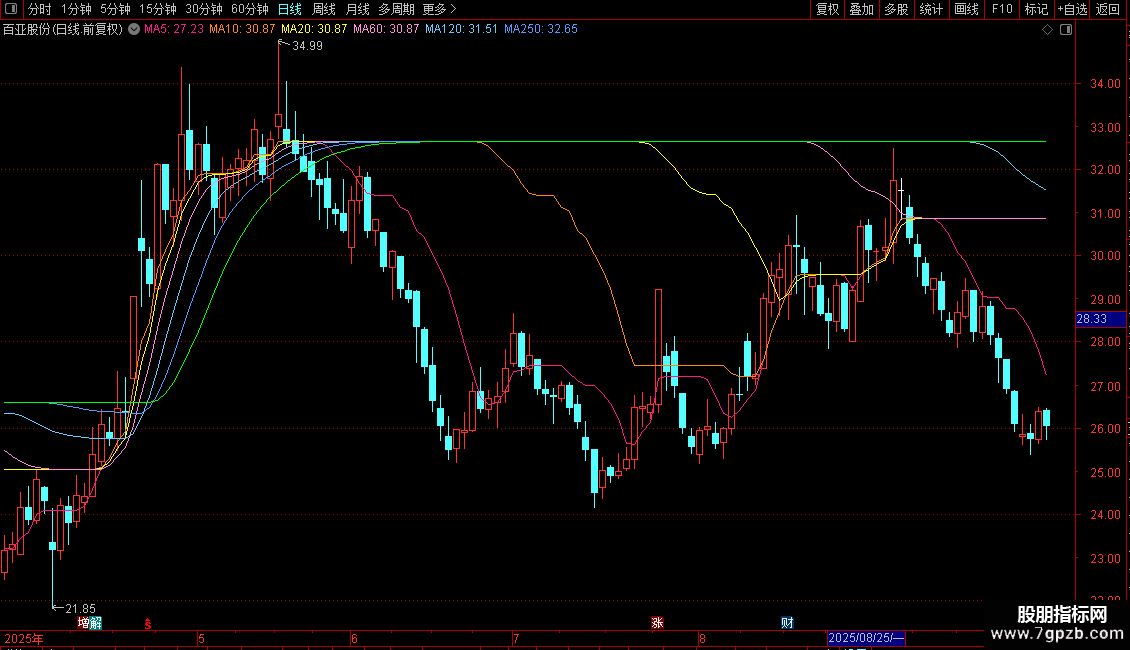Click the MA20: 30.87 label
Screen dimensions: 1130x650
click(314, 30)
